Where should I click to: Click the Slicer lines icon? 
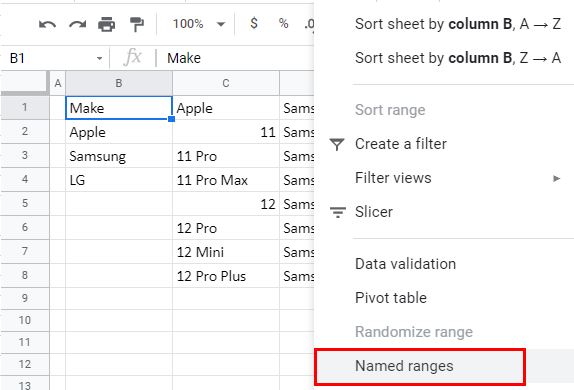338,212
